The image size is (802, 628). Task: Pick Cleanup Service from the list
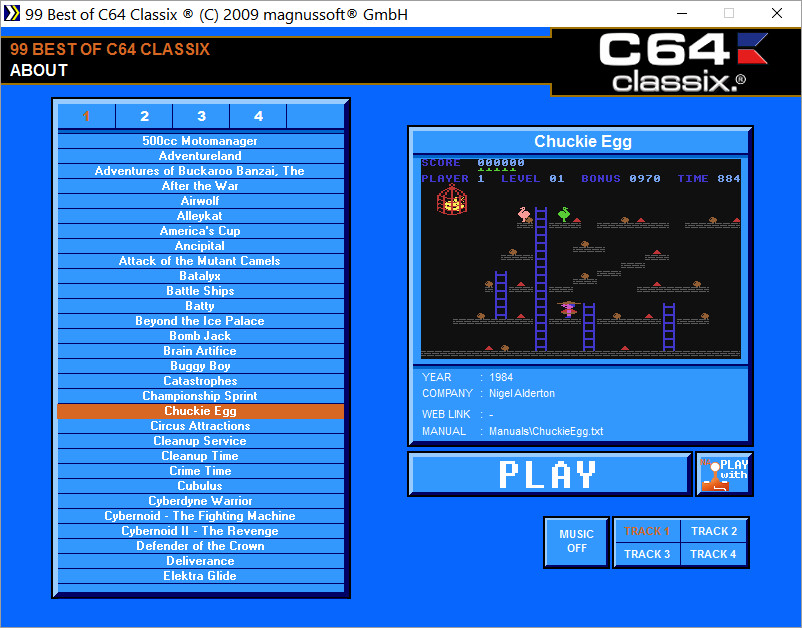pos(200,441)
